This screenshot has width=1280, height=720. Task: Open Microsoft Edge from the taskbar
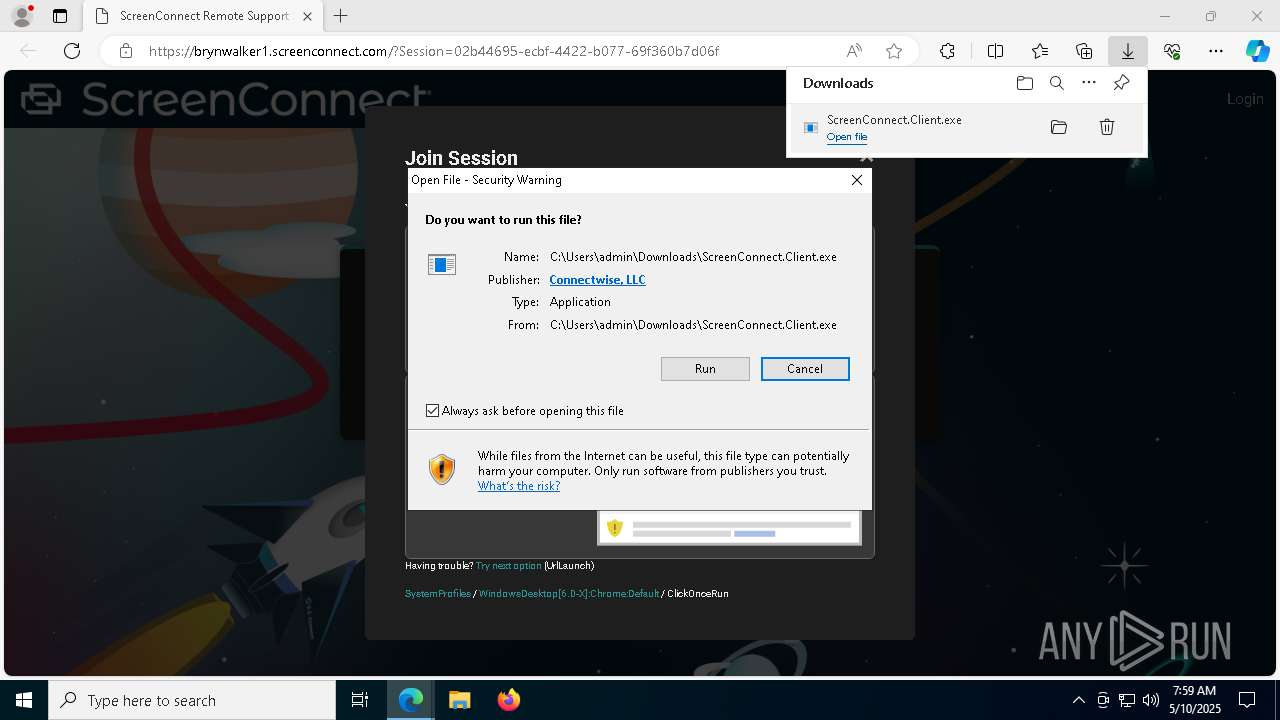point(411,700)
